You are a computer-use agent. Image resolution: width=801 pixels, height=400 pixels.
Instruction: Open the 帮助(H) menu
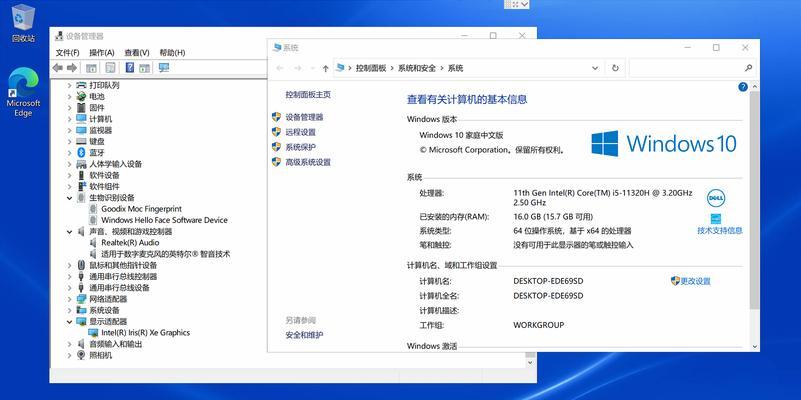pos(172,53)
